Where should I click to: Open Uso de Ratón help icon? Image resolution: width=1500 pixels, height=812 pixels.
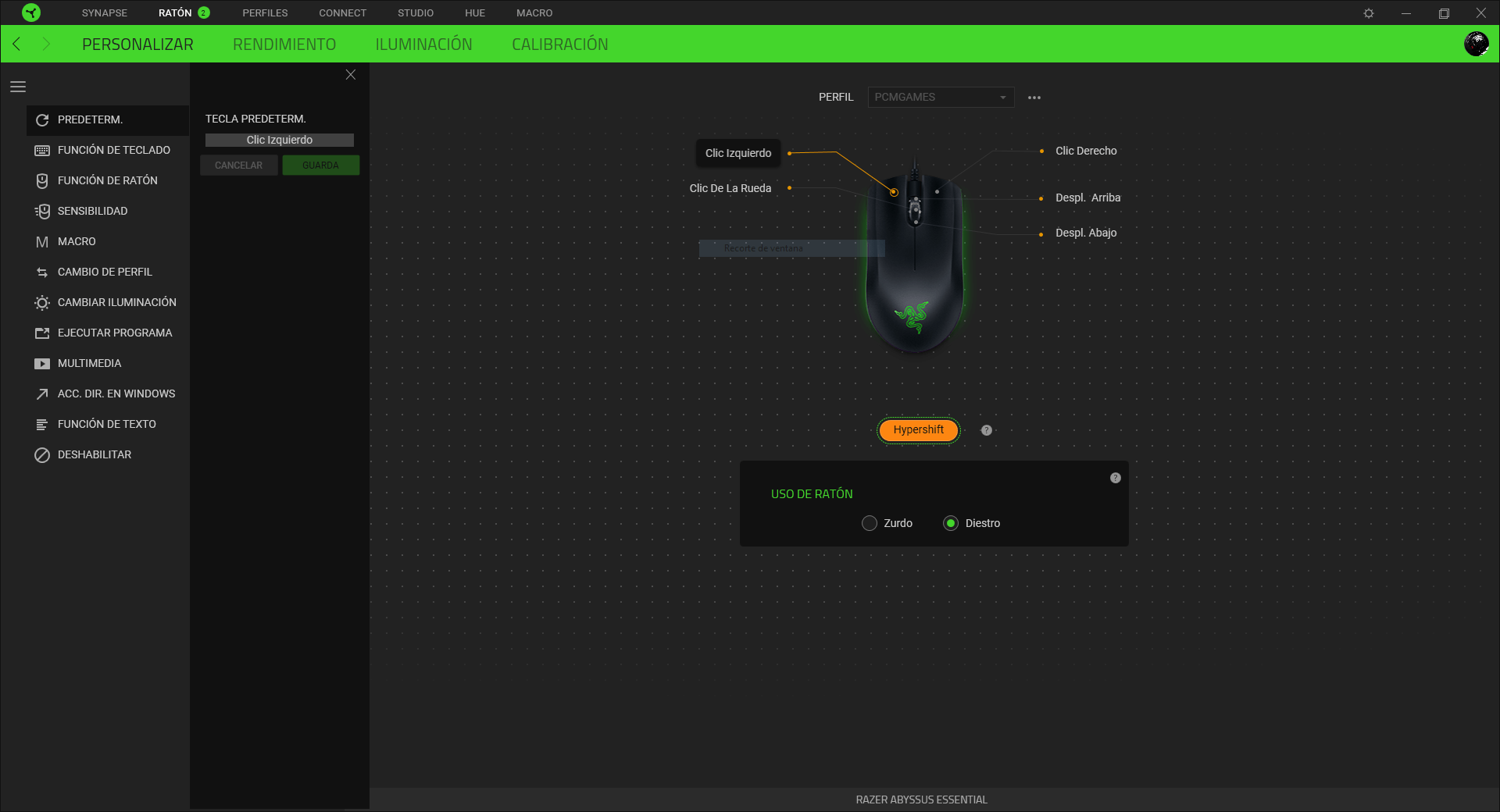pos(1116,478)
